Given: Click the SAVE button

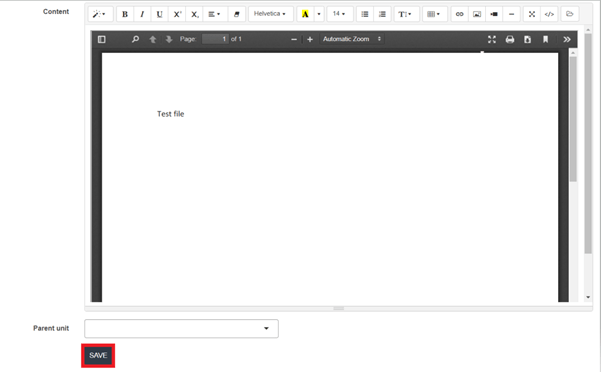Looking at the screenshot, I should (98, 356).
